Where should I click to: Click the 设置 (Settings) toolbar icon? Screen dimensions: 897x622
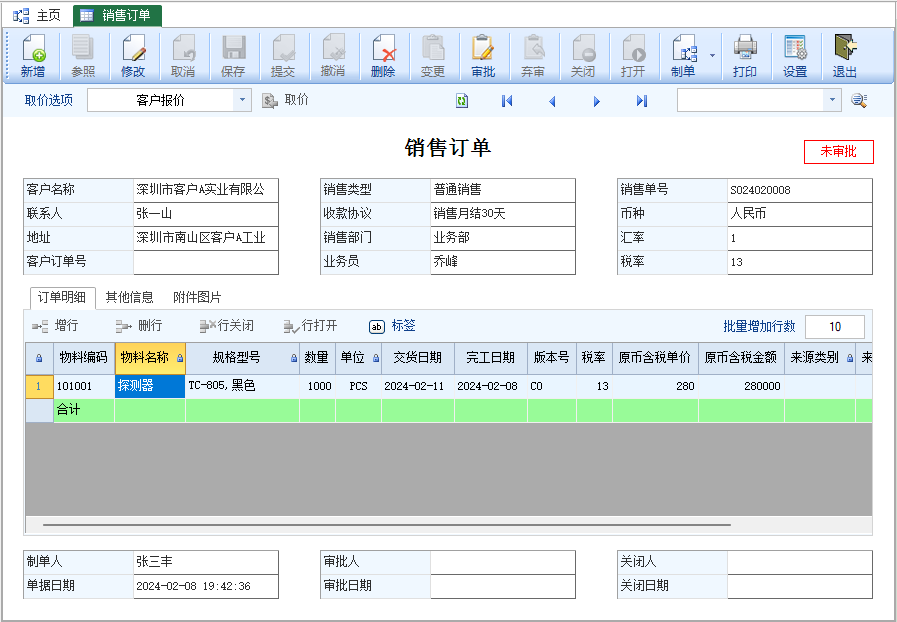click(795, 56)
